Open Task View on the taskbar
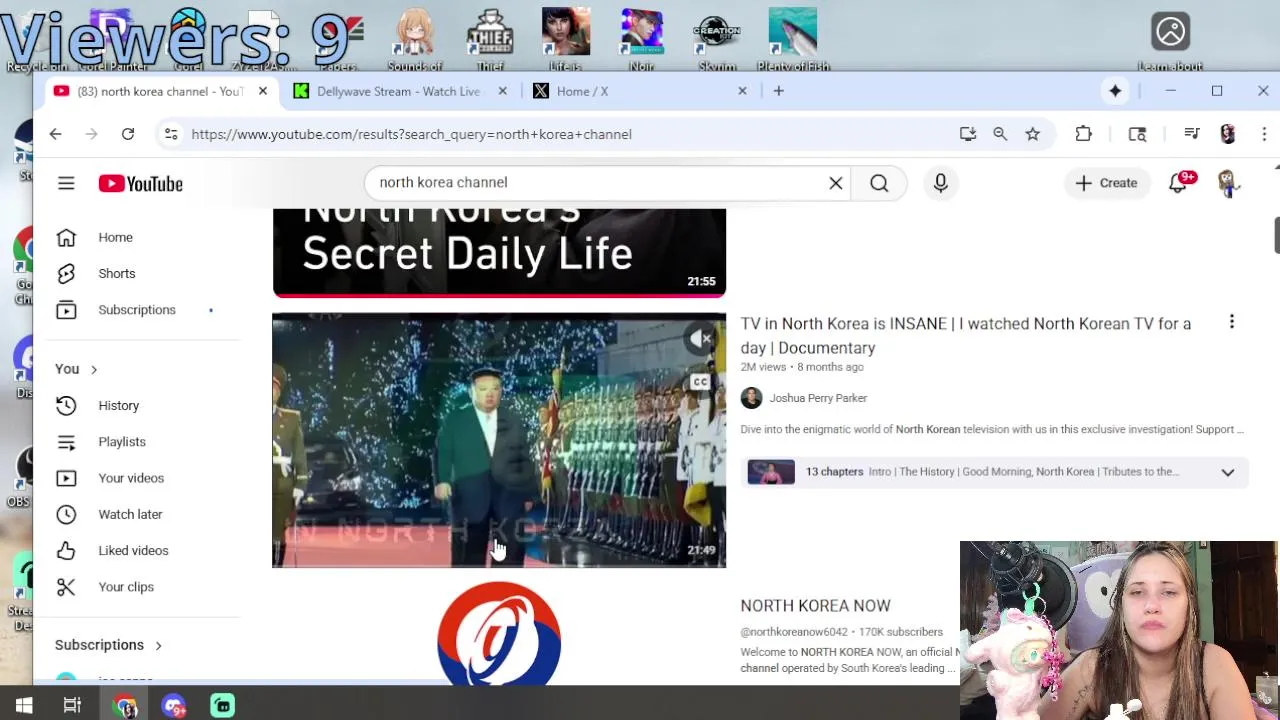1280x720 pixels. (x=72, y=706)
